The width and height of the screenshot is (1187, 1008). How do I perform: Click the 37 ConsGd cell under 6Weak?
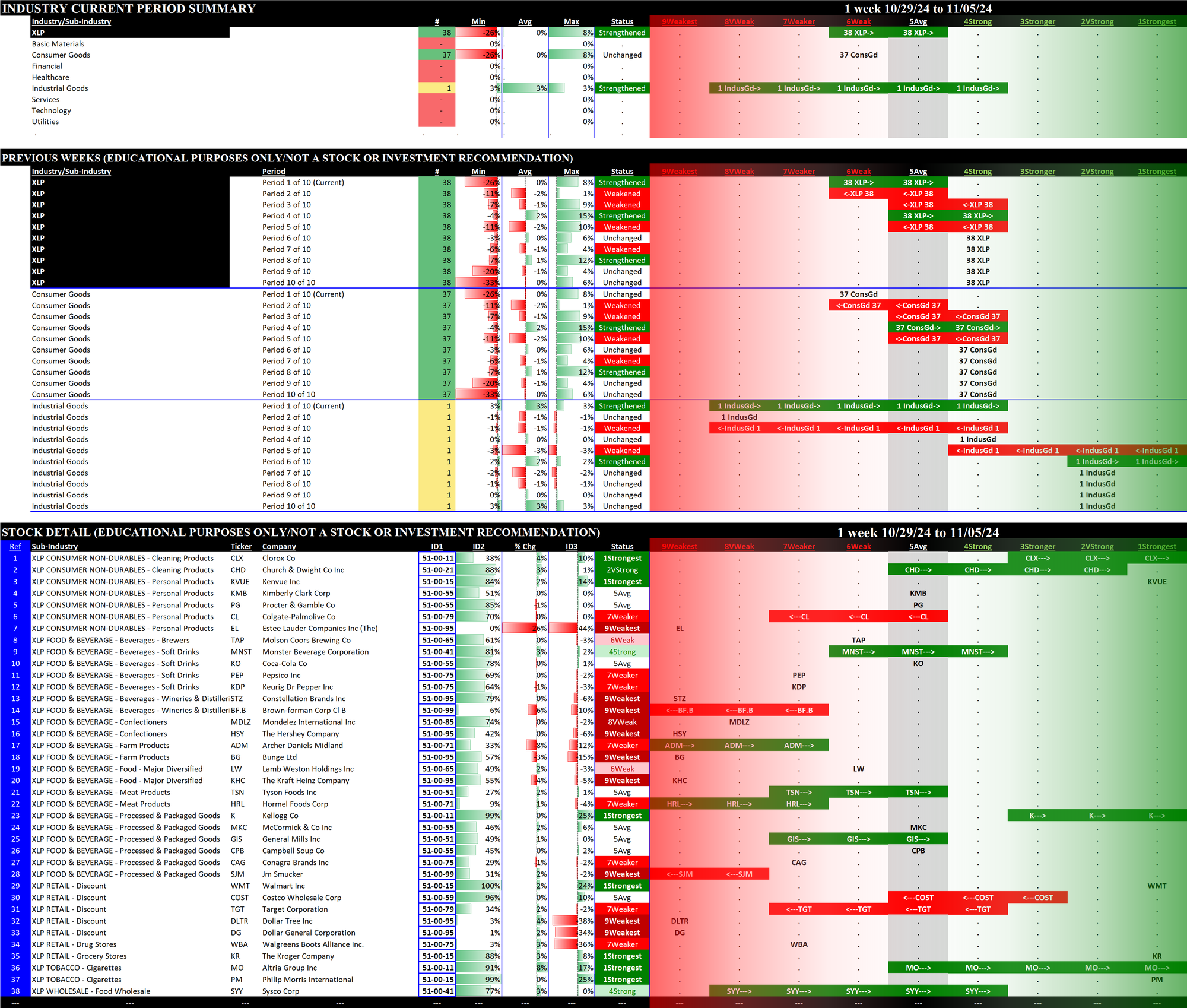[x=858, y=55]
